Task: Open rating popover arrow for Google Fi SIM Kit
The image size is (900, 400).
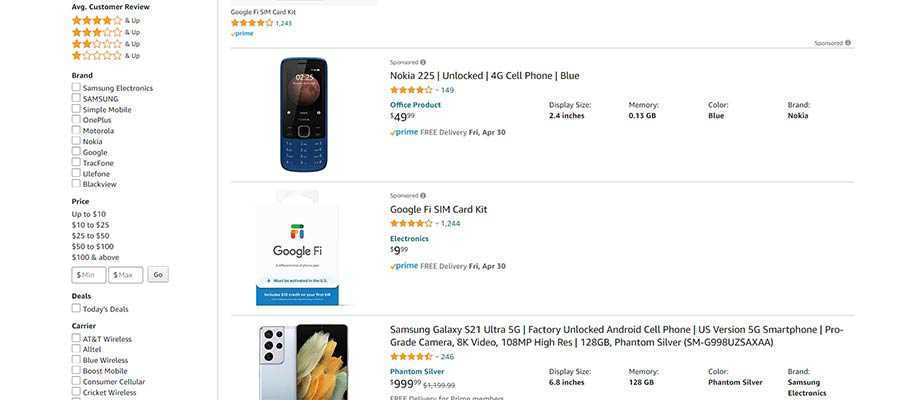Action: click(437, 224)
